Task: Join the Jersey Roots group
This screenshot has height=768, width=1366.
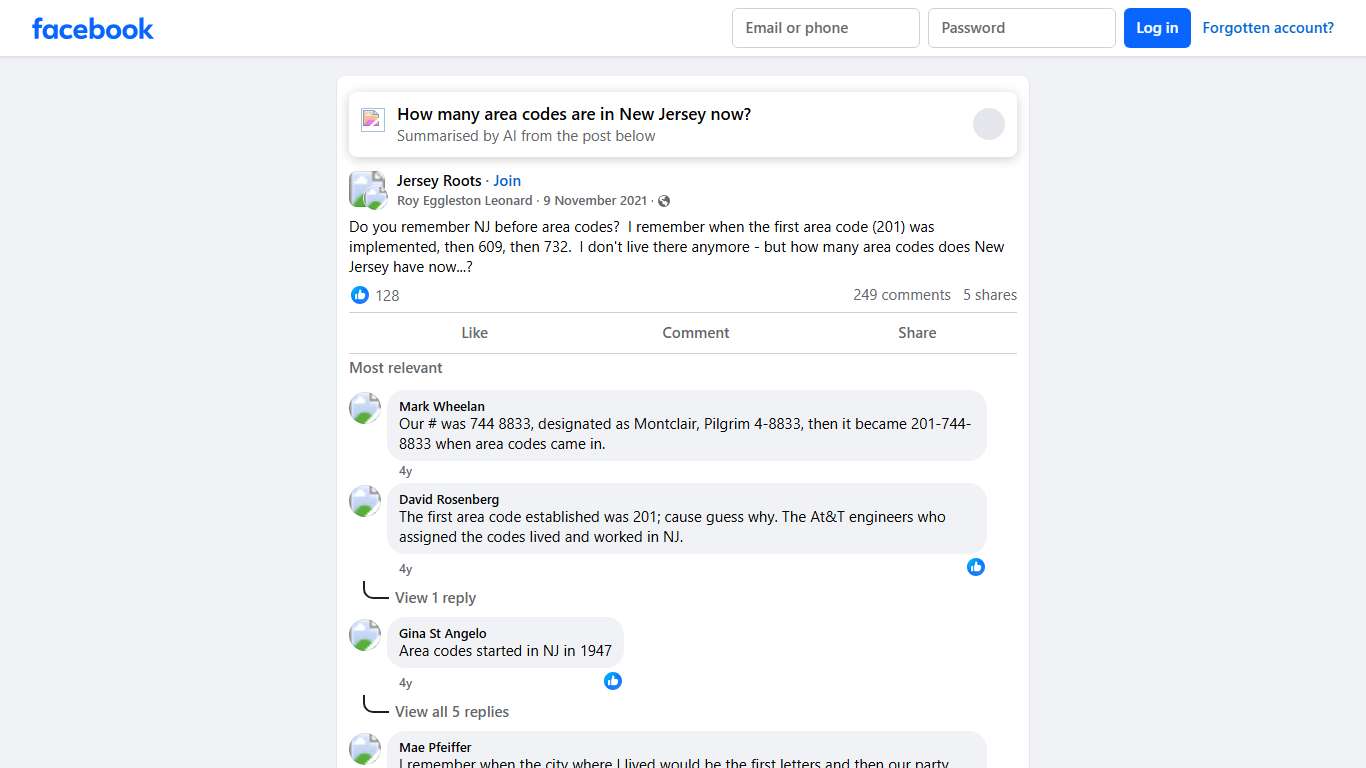Action: point(507,181)
